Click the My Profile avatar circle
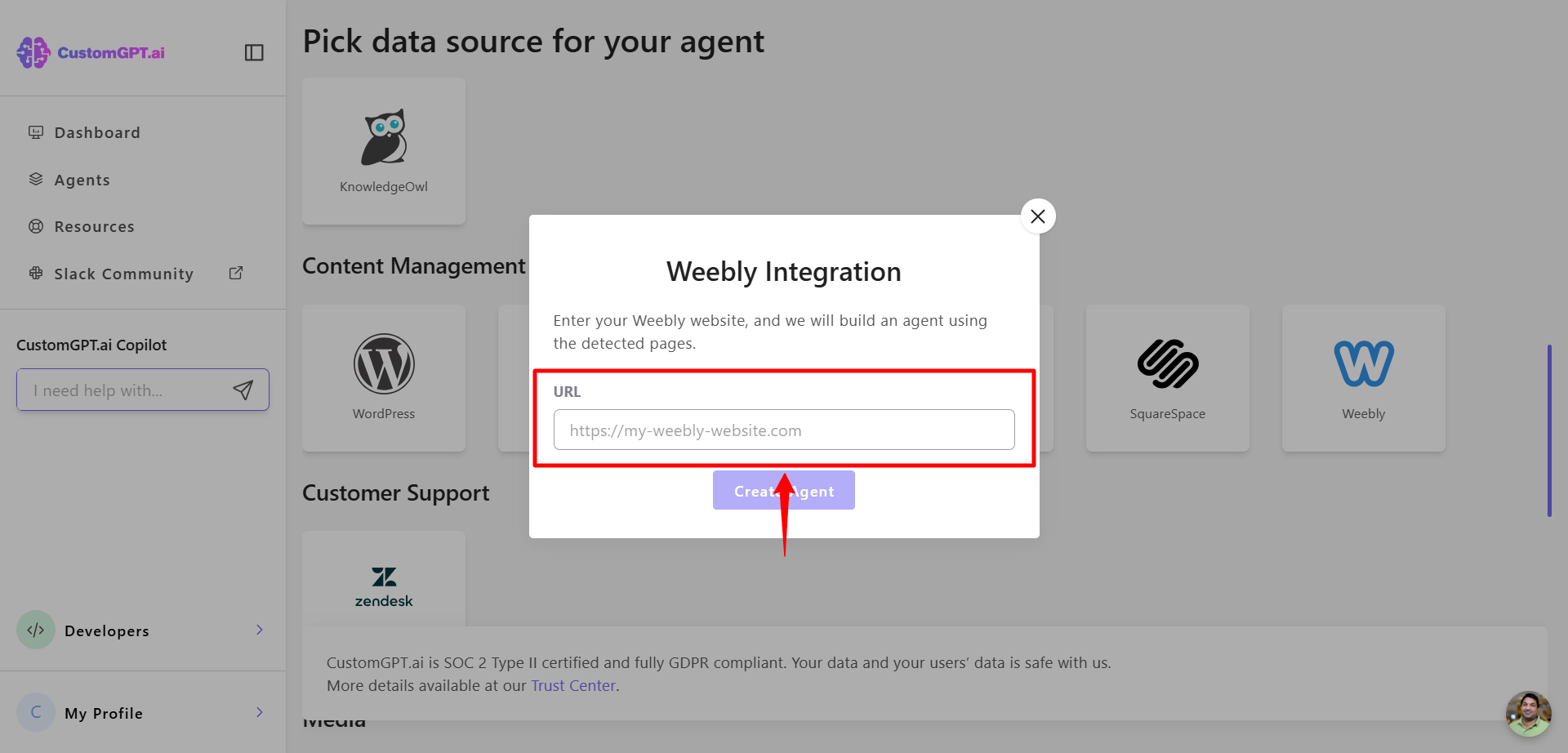 pyautogui.click(x=36, y=712)
